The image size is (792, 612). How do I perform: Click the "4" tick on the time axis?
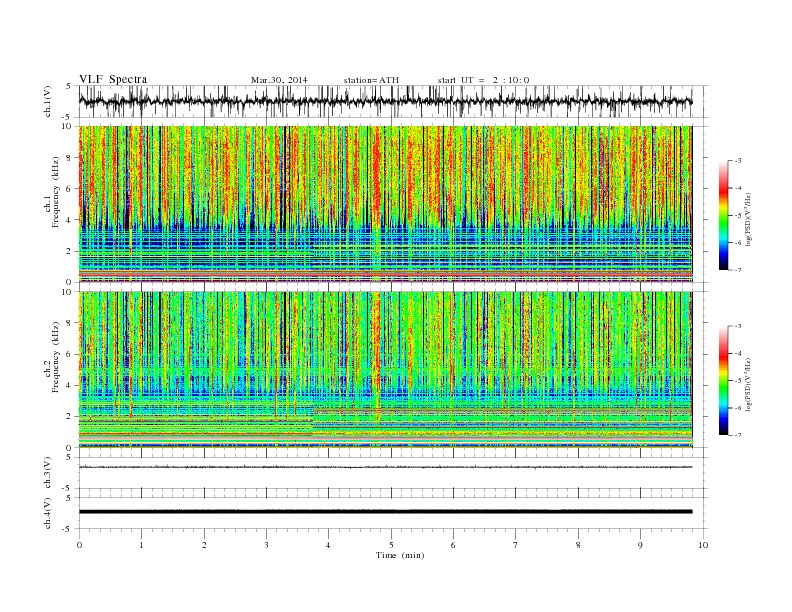point(328,545)
